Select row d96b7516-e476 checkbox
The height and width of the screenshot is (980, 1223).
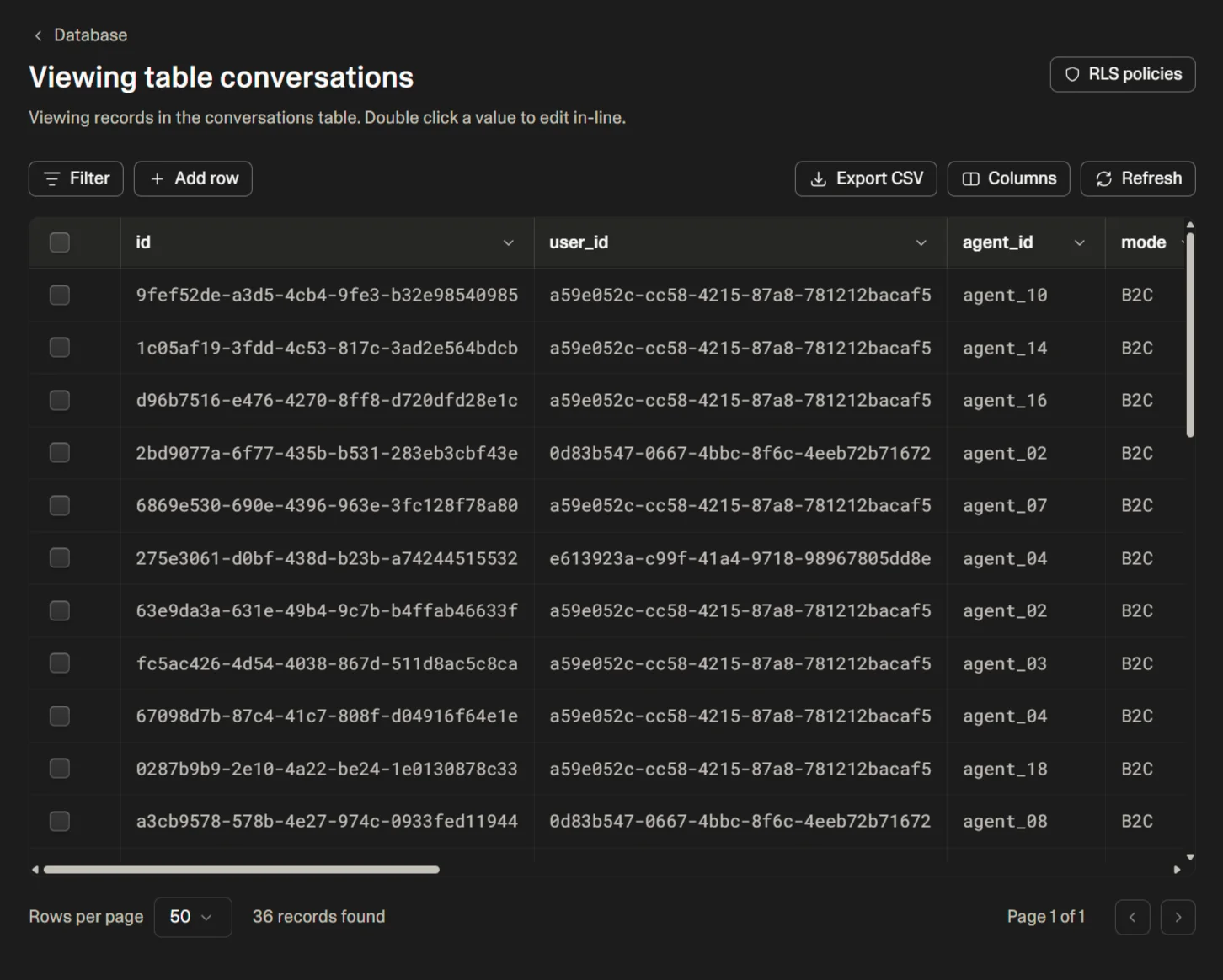click(60, 400)
